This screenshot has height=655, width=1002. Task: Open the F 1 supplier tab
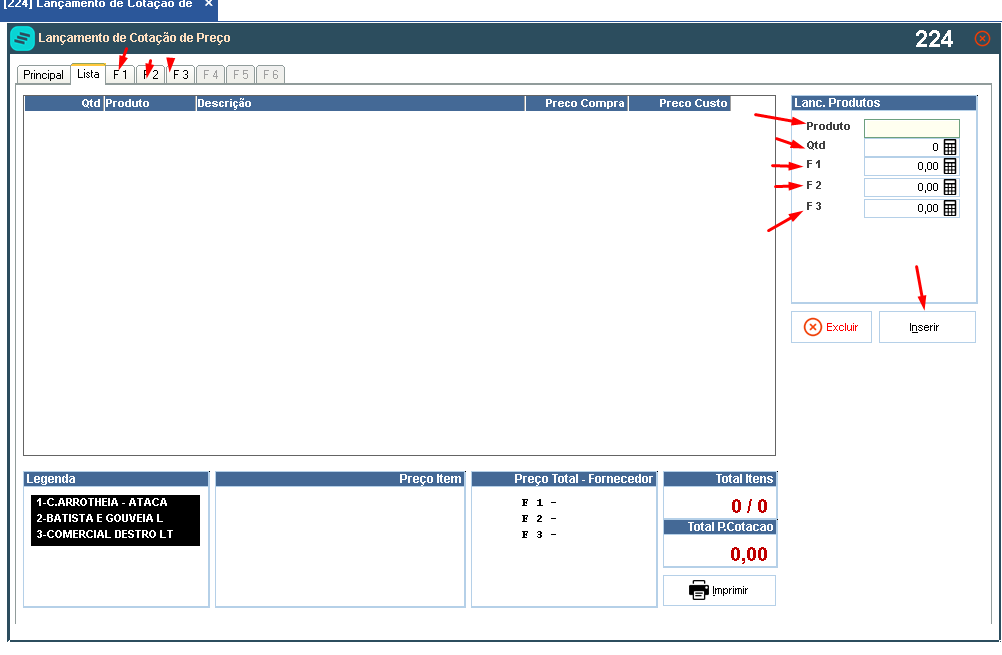pyautogui.click(x=120, y=75)
